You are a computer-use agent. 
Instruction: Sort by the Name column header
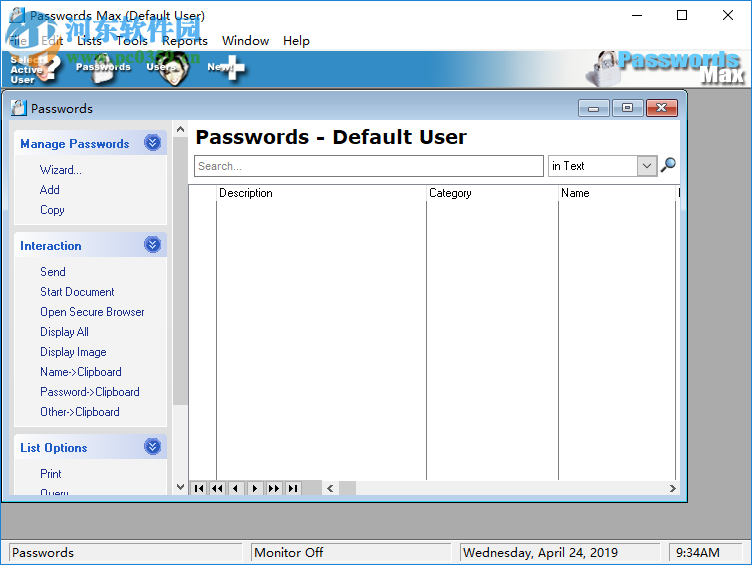coord(617,193)
